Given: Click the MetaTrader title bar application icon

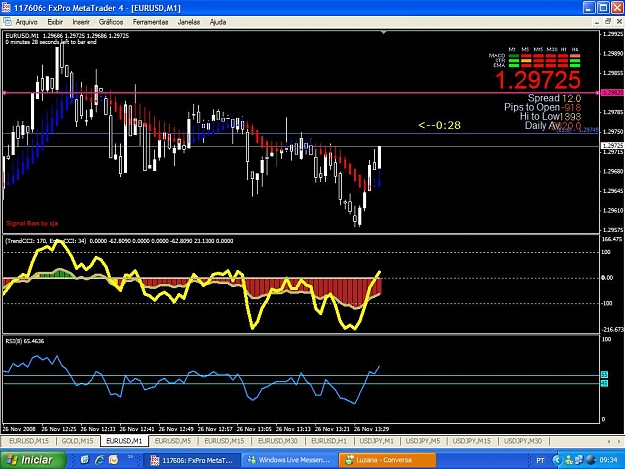Looking at the screenshot, I should point(6,8).
